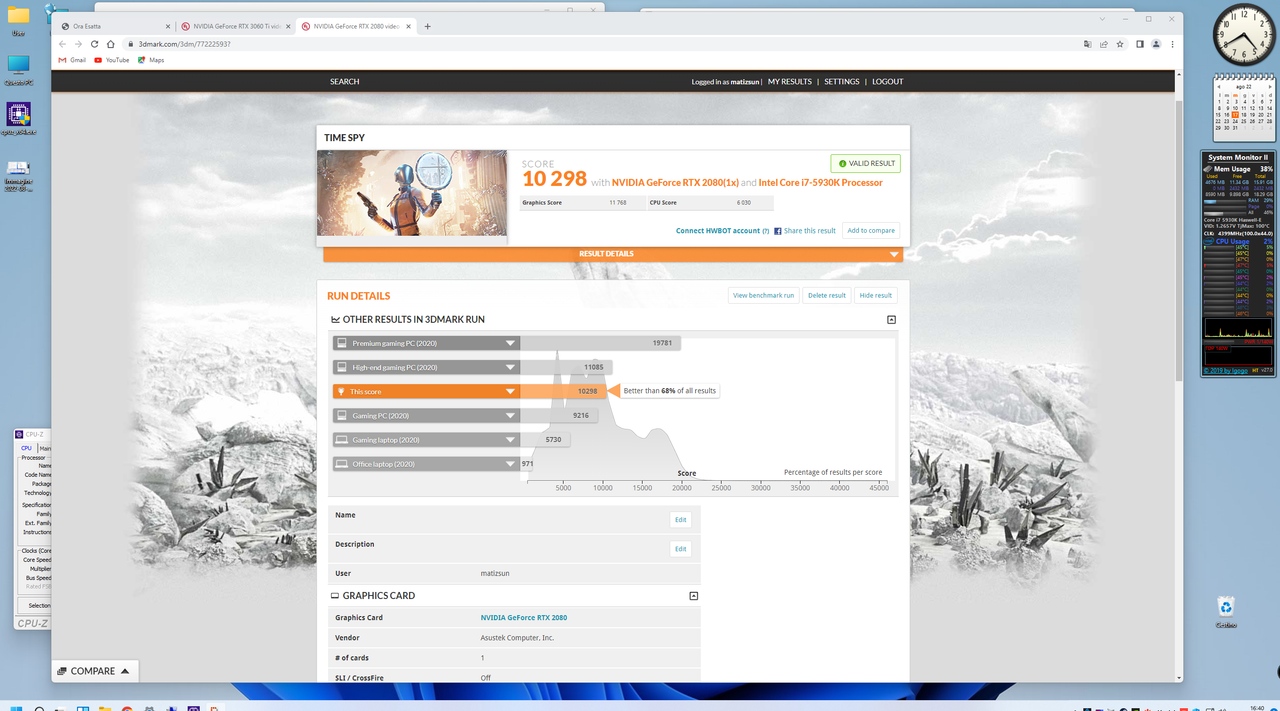Click the Delete result button
Screen dimensions: 1280x711
(x=827, y=295)
